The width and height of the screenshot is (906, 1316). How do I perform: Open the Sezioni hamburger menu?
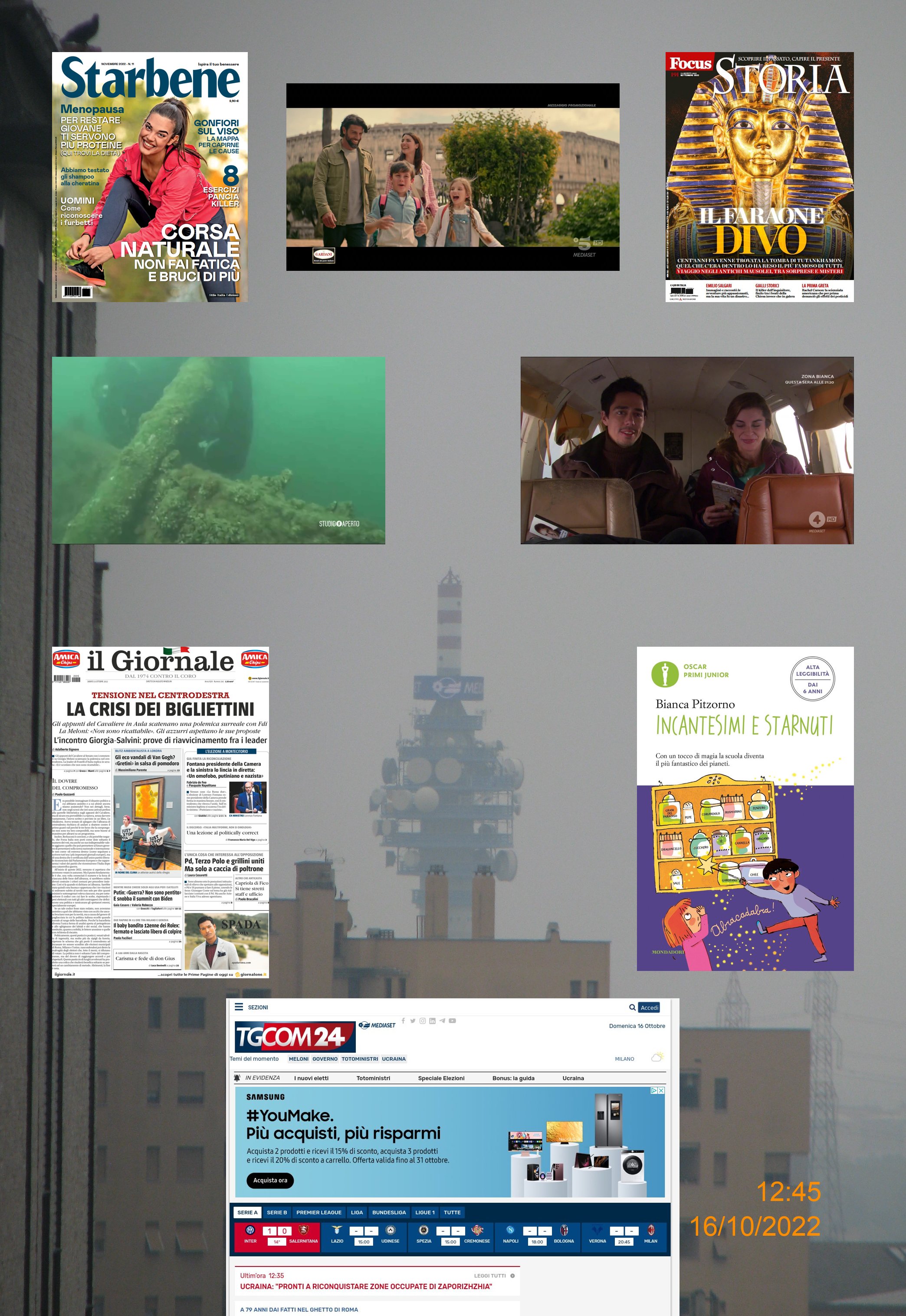tap(239, 1007)
